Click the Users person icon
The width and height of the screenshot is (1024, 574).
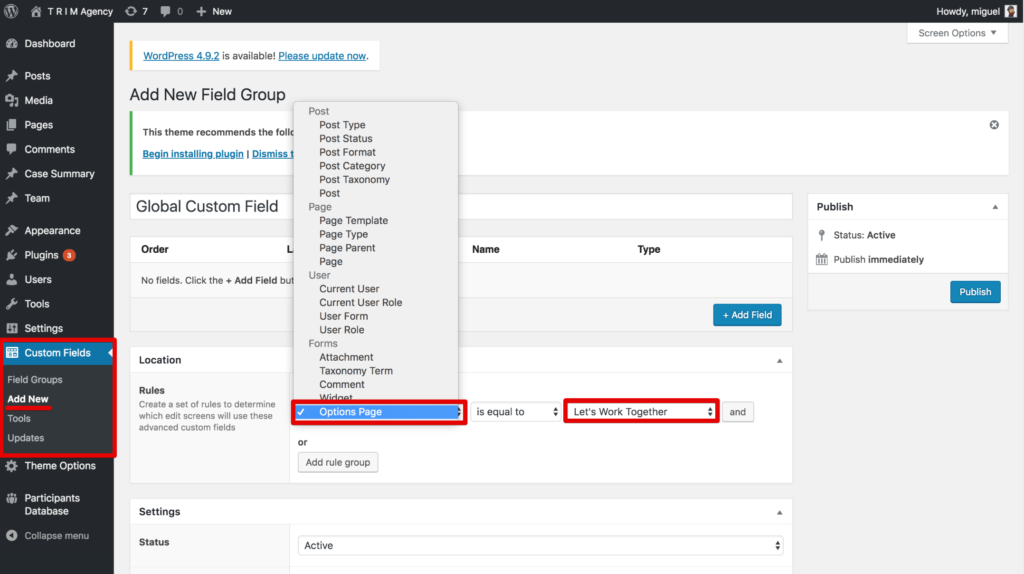[12, 279]
